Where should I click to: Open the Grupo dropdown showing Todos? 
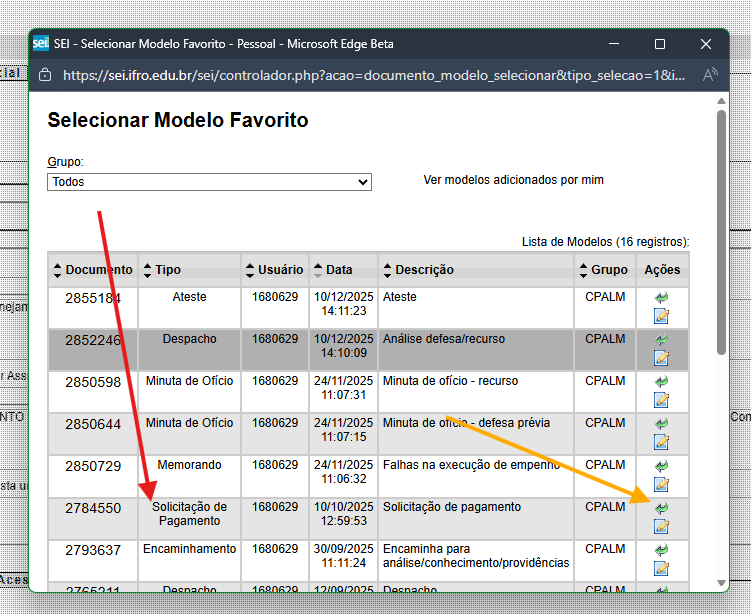tap(209, 182)
